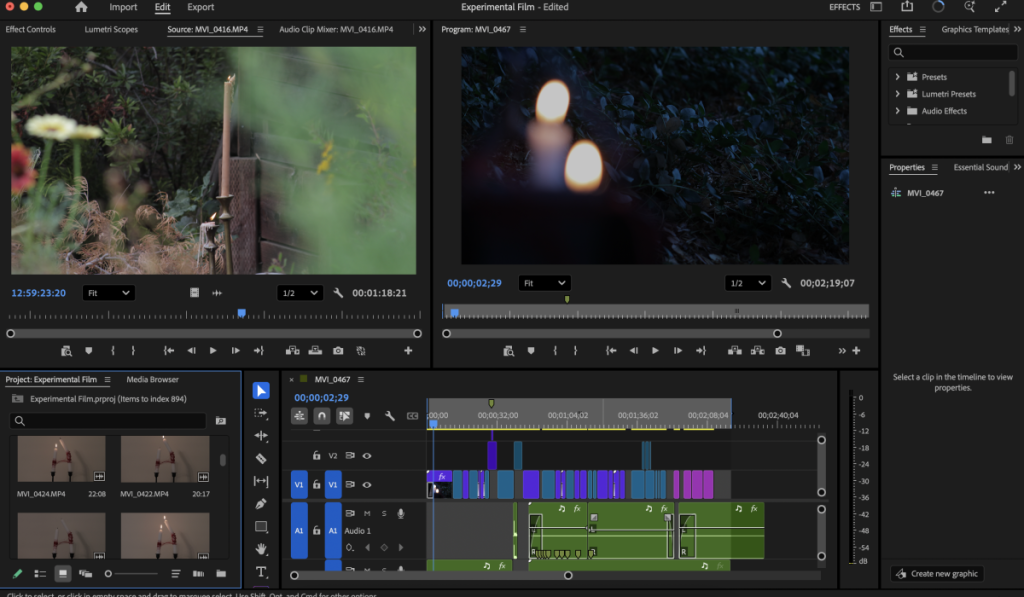Play the Program monitor
Image resolution: width=1024 pixels, height=597 pixels.
click(x=655, y=351)
